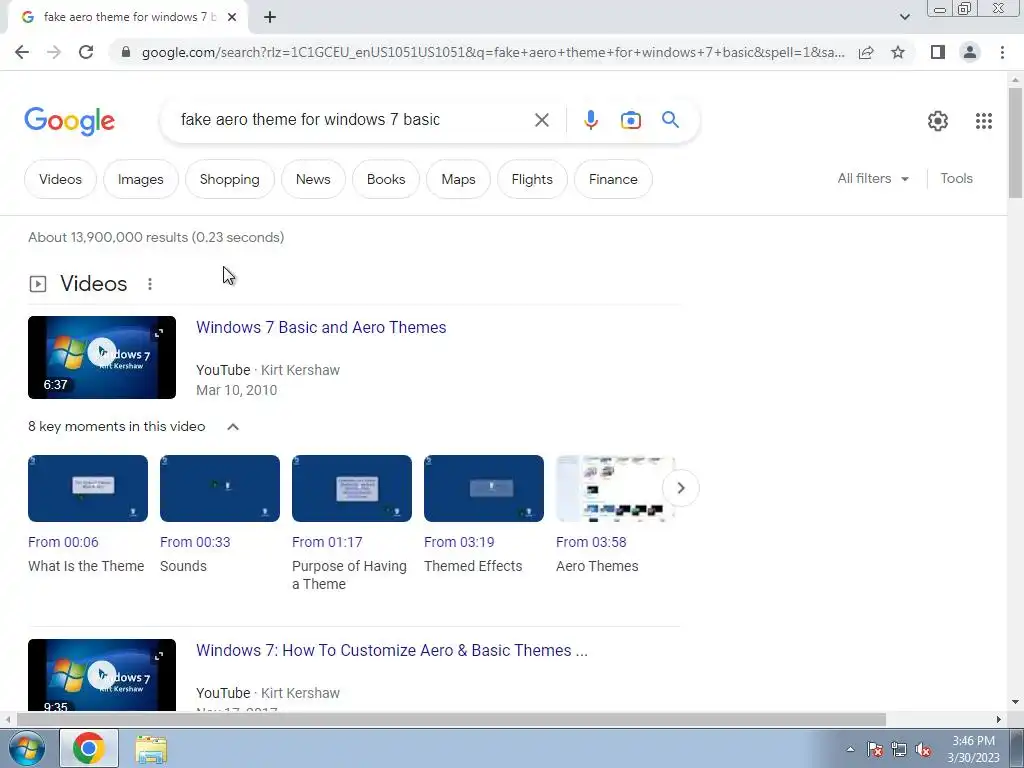This screenshot has height=768, width=1024.
Task: Submit search with magnifier icon
Action: coord(670,120)
